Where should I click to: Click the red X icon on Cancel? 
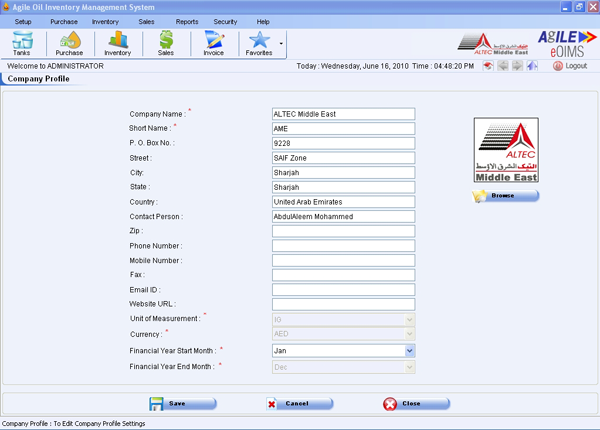[272, 404]
